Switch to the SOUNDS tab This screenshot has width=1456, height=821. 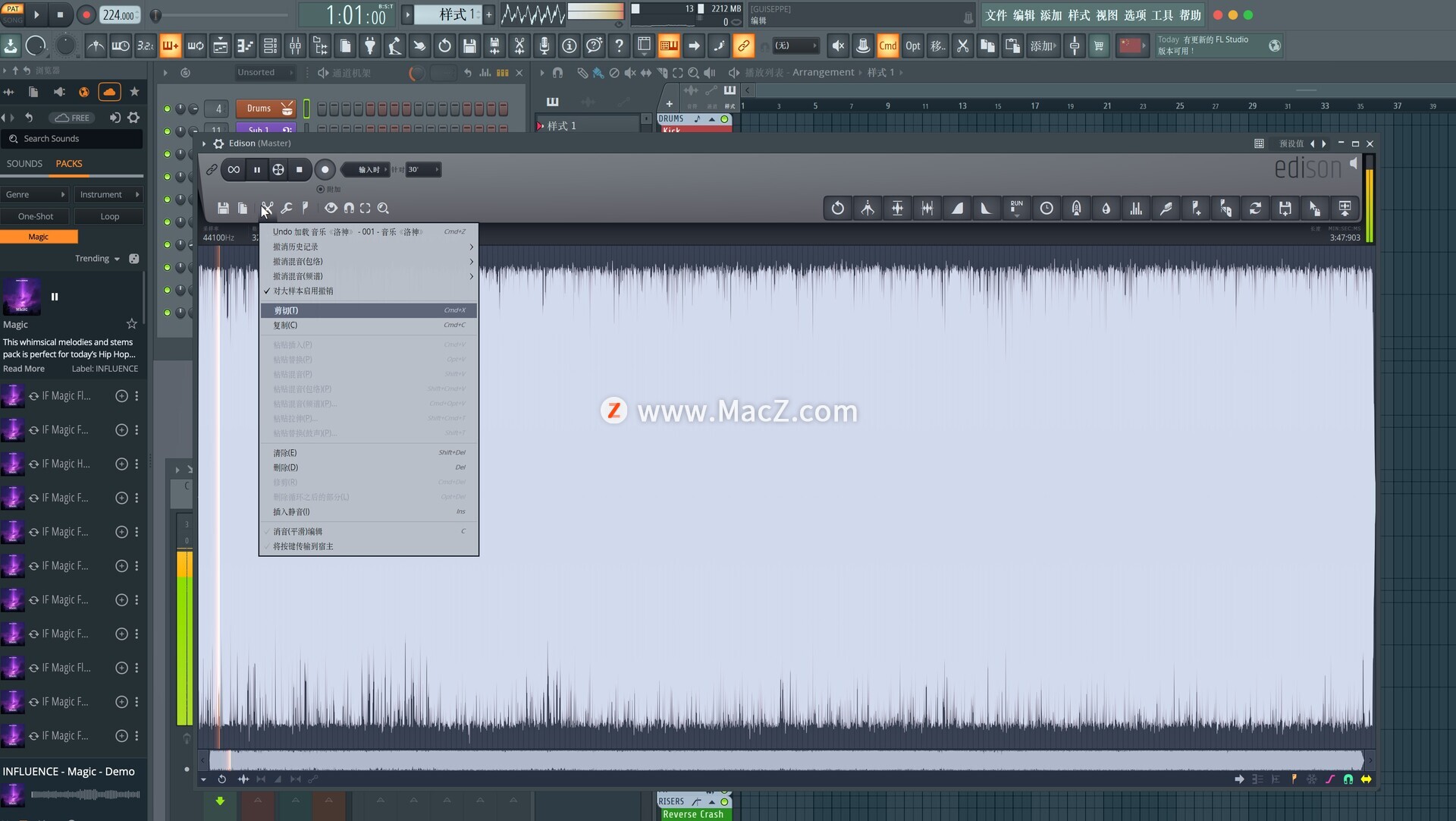pyautogui.click(x=24, y=164)
